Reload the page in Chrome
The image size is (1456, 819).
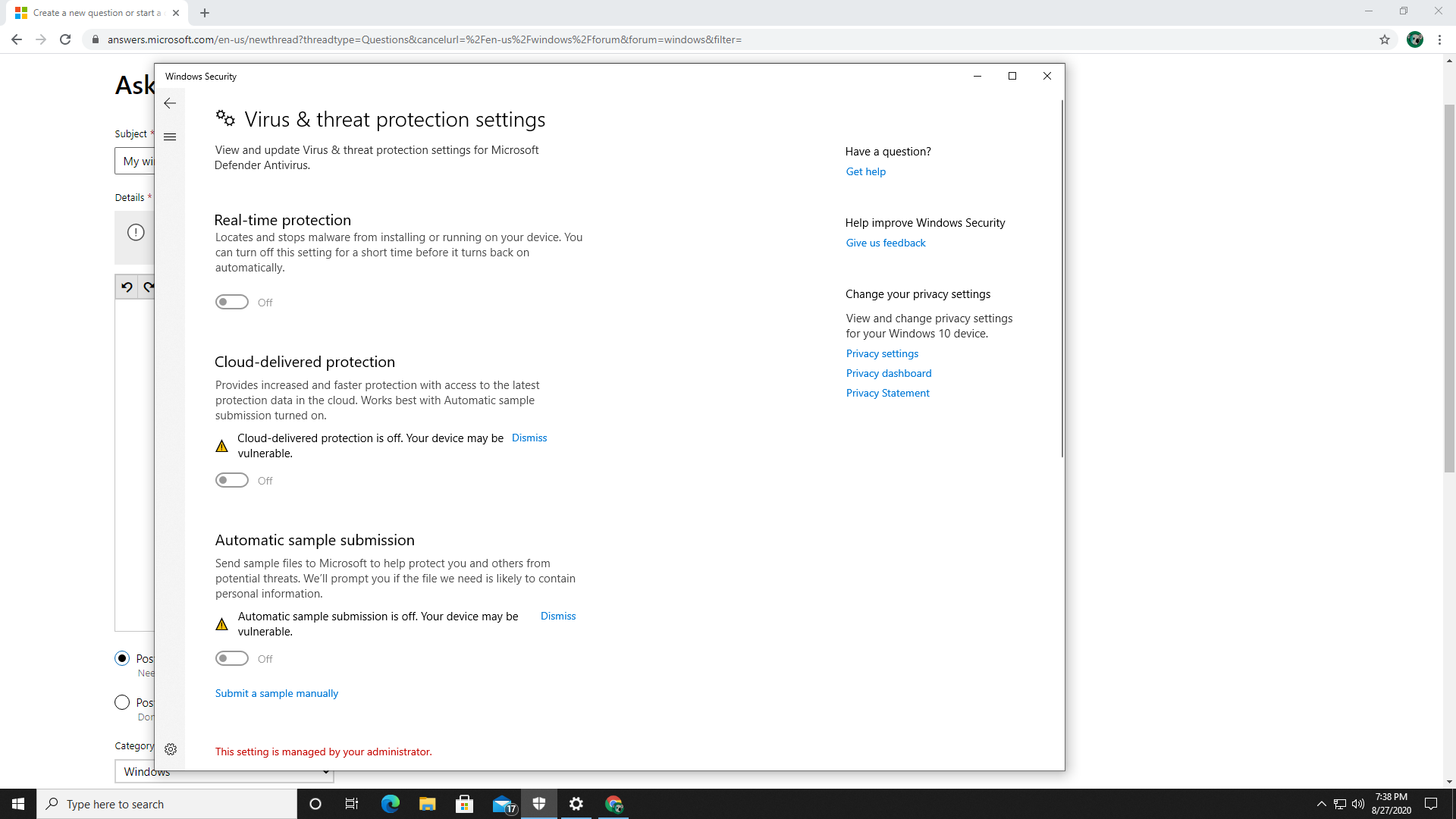point(65,39)
